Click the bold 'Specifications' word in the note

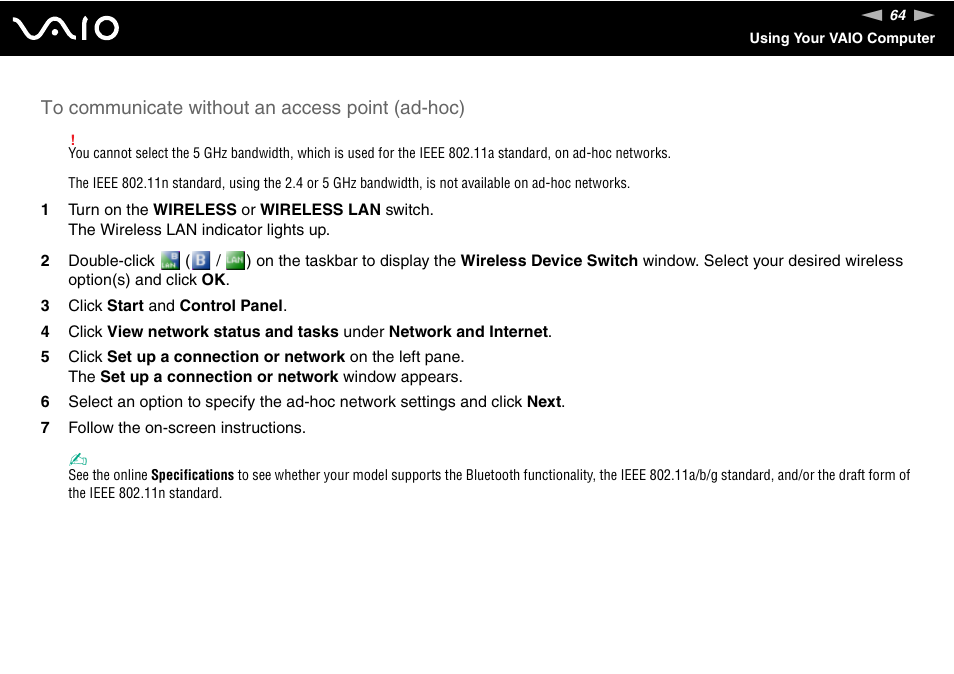point(192,475)
